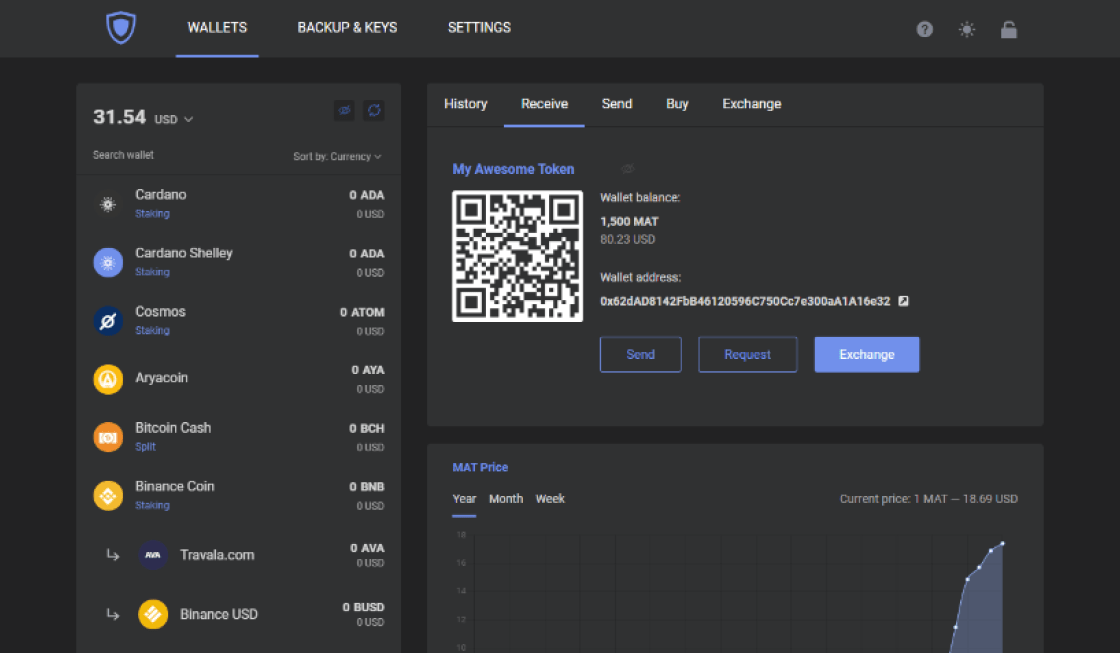Open the USD currency dropdown

click(x=174, y=119)
